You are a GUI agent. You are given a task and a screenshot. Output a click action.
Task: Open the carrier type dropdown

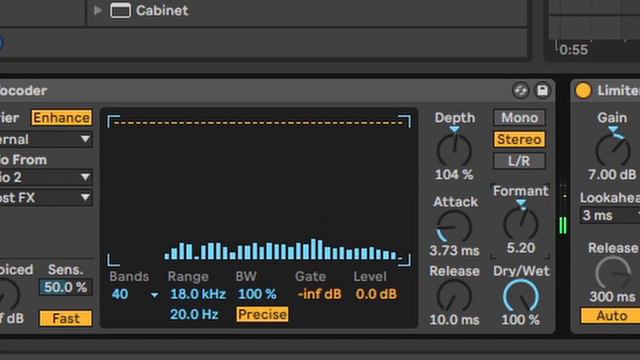click(46, 139)
